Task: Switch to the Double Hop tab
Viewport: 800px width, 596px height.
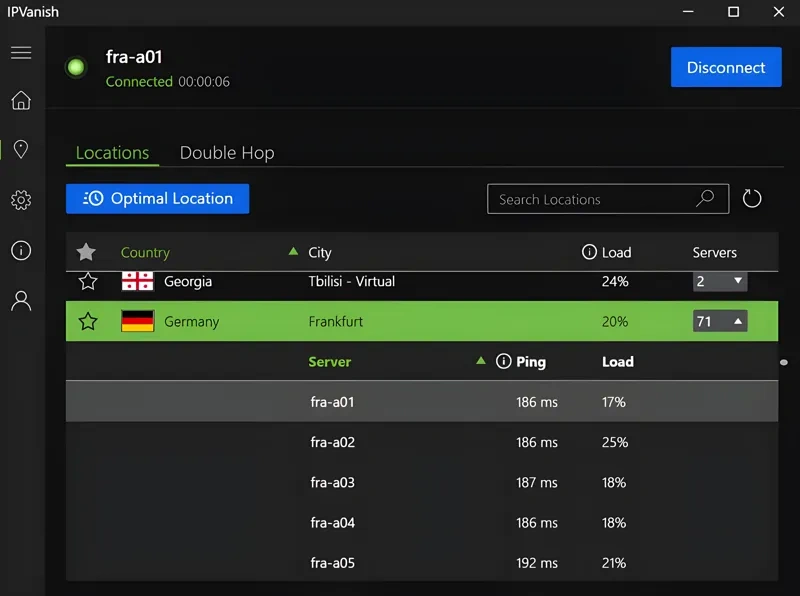Action: pyautogui.click(x=227, y=153)
